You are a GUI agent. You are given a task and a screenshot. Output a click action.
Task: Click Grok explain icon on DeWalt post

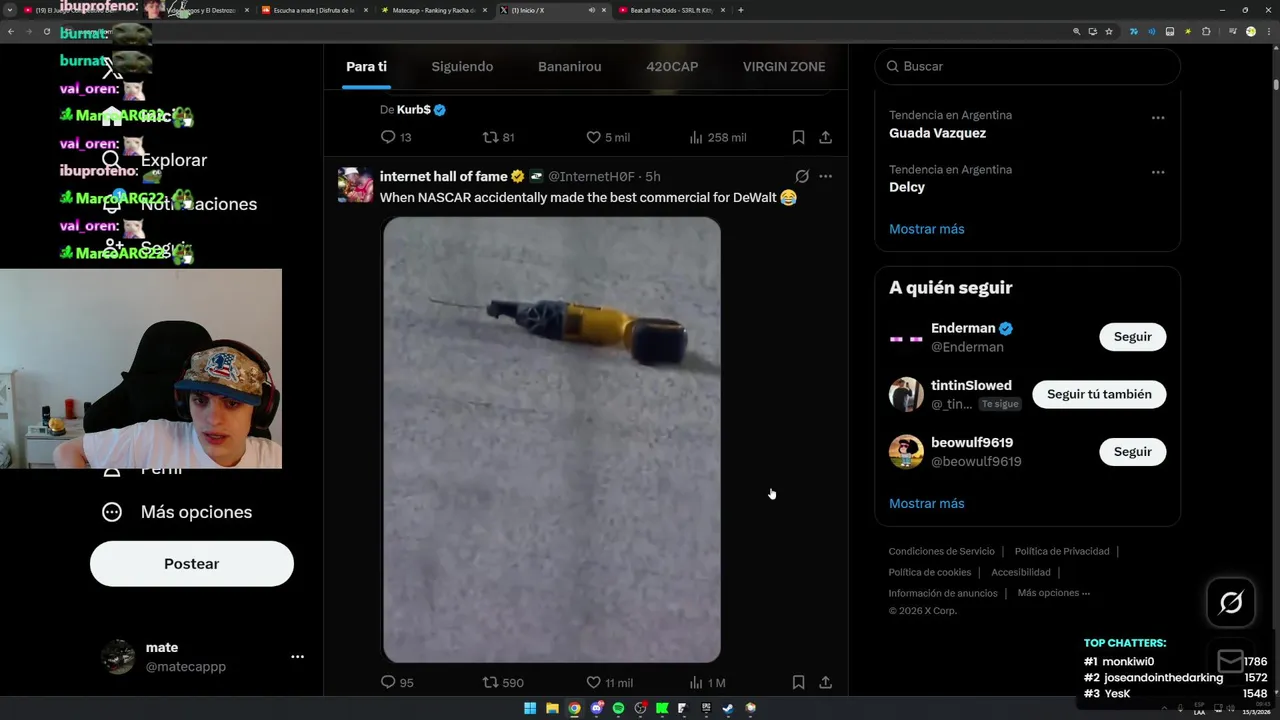point(802,176)
